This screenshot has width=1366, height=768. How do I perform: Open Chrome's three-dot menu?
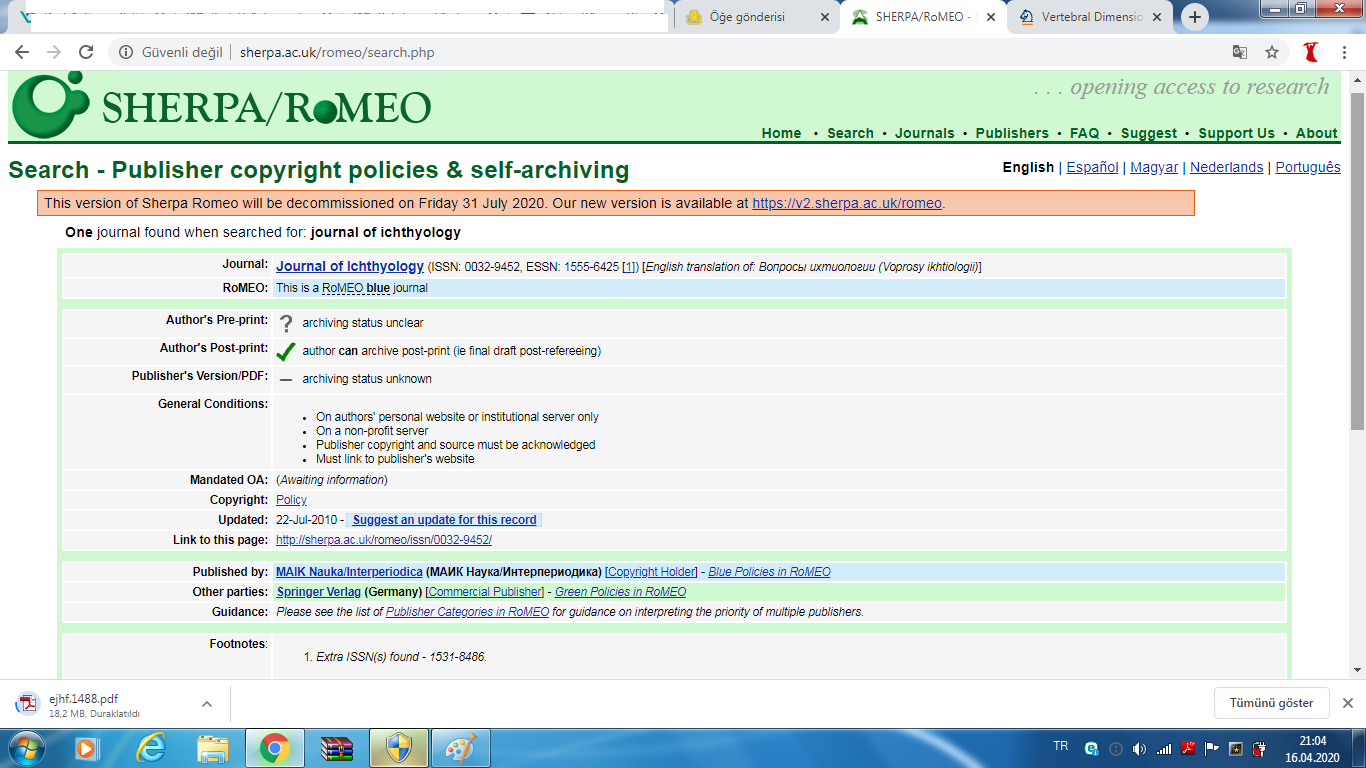[x=1344, y=52]
